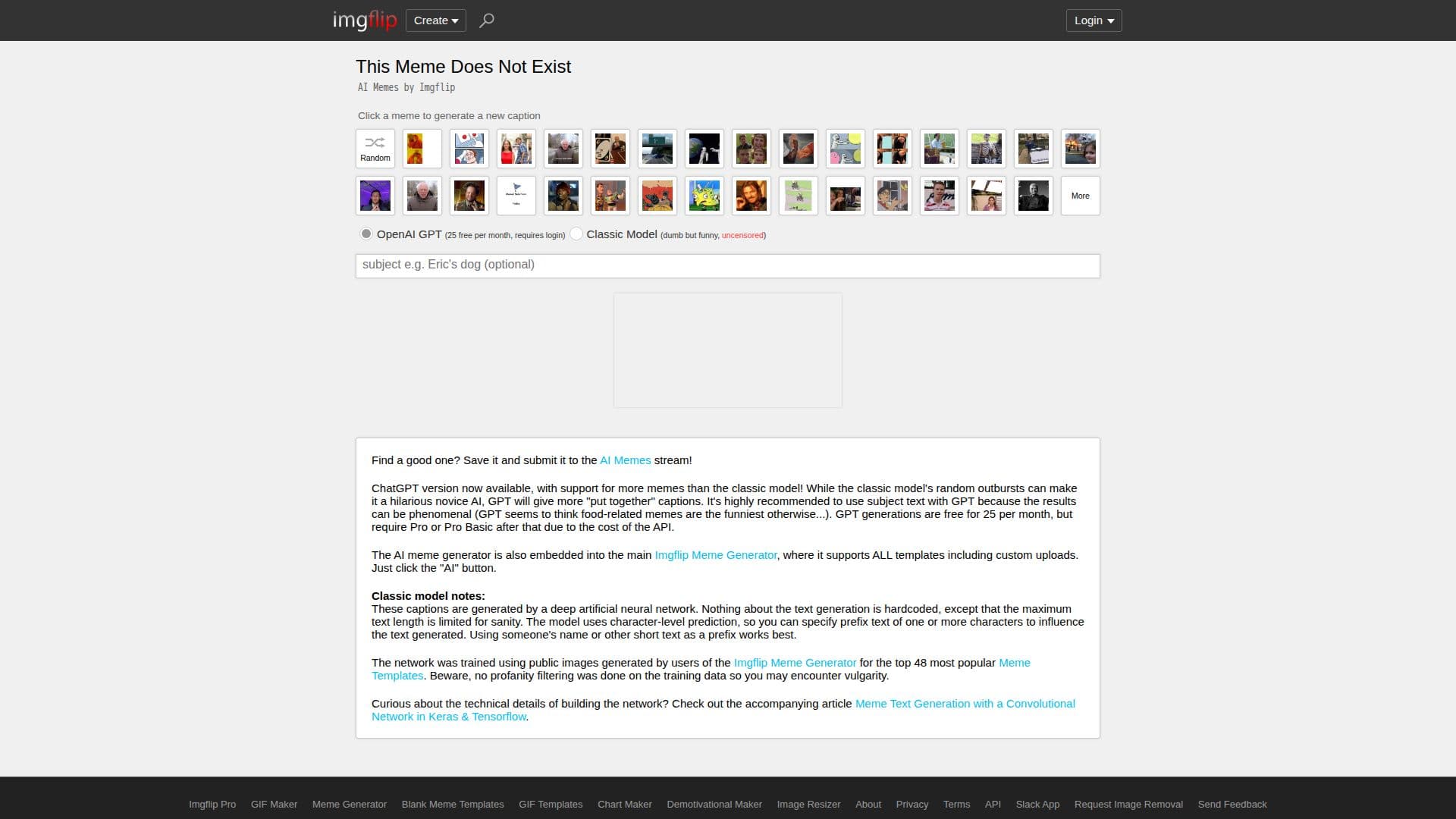Focus the subject text input field

tap(728, 265)
